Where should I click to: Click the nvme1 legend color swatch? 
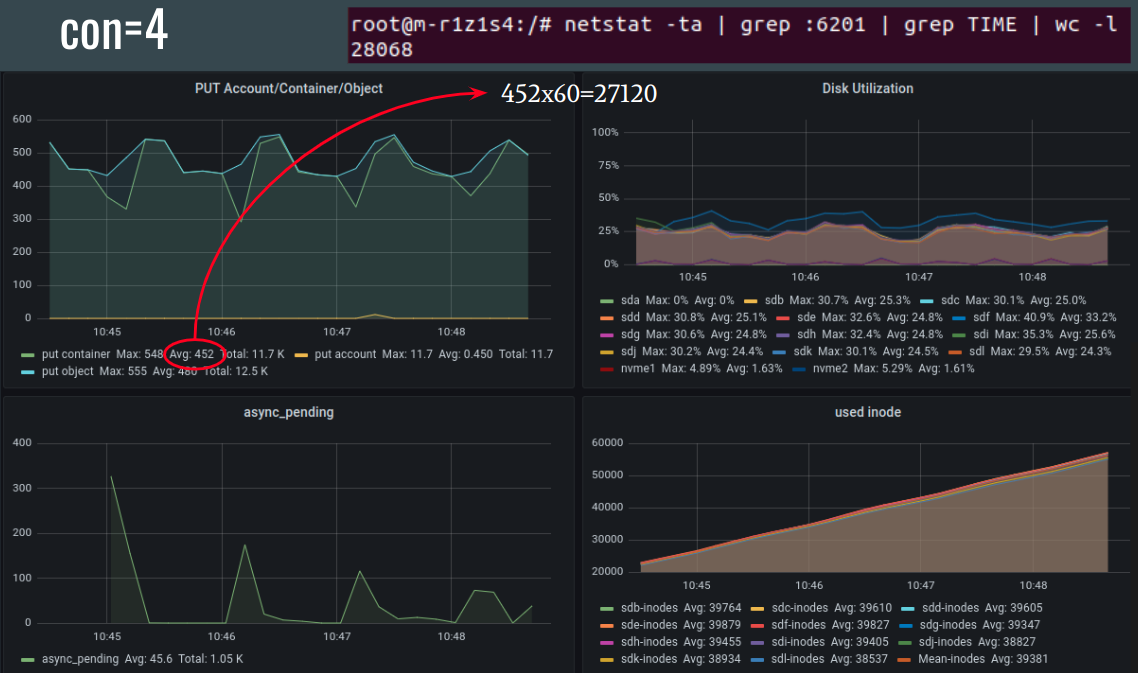click(607, 368)
